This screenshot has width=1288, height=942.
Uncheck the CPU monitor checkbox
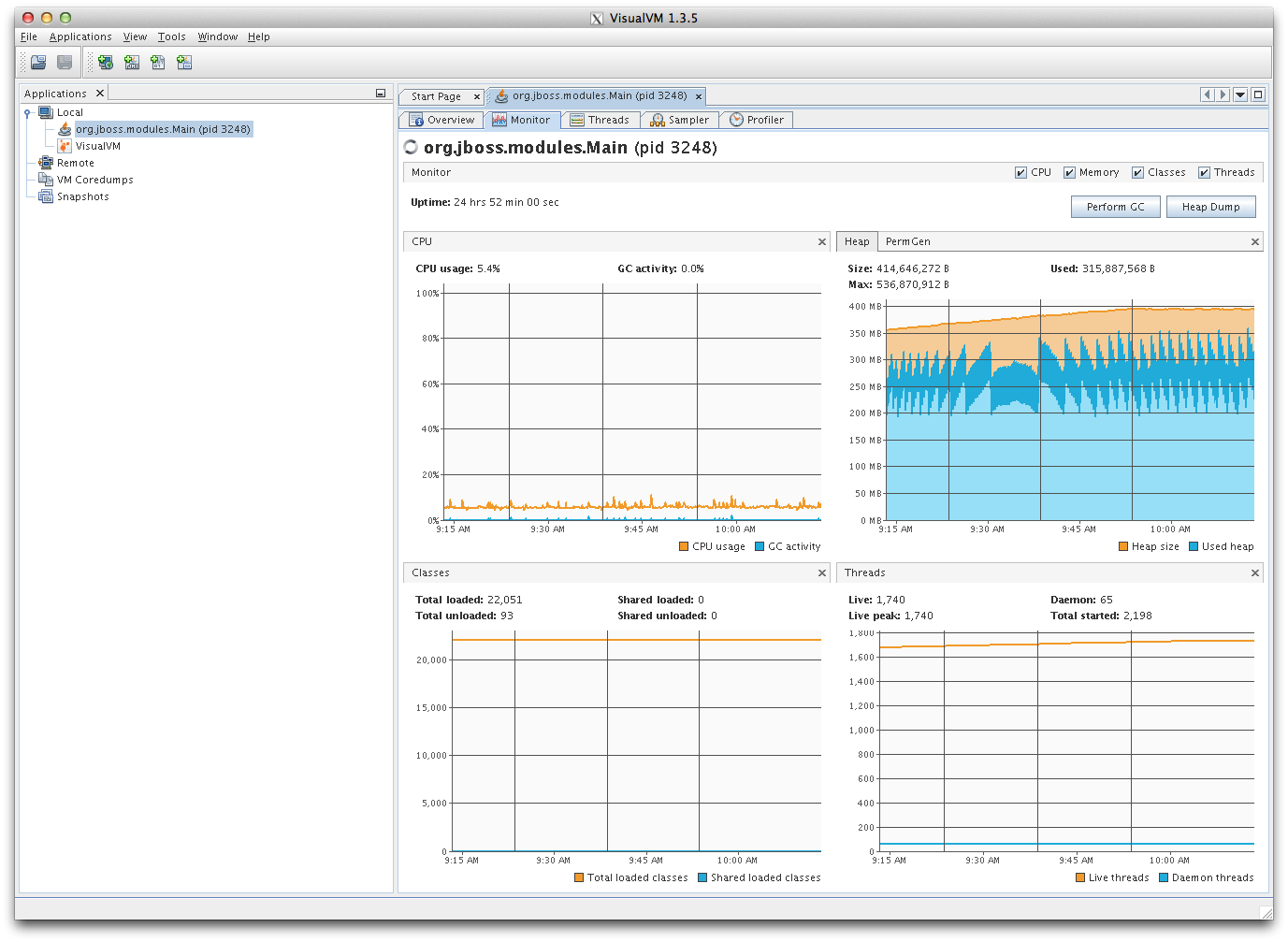coord(1020,173)
